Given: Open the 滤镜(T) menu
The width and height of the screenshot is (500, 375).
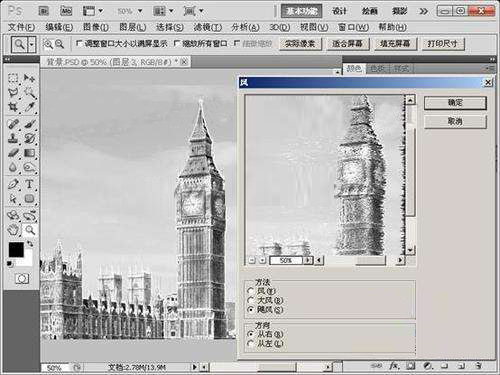Looking at the screenshot, I should click(208, 27).
